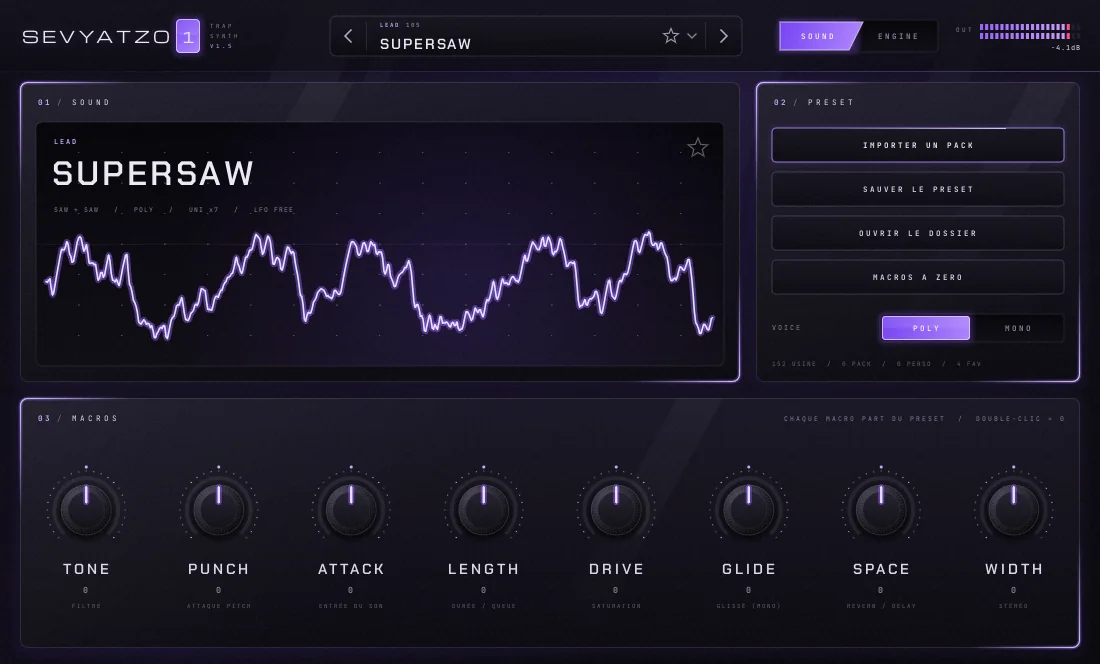The width and height of the screenshot is (1100, 664).
Task: Click the "03 / MACROS" panel heading
Action: 78,419
